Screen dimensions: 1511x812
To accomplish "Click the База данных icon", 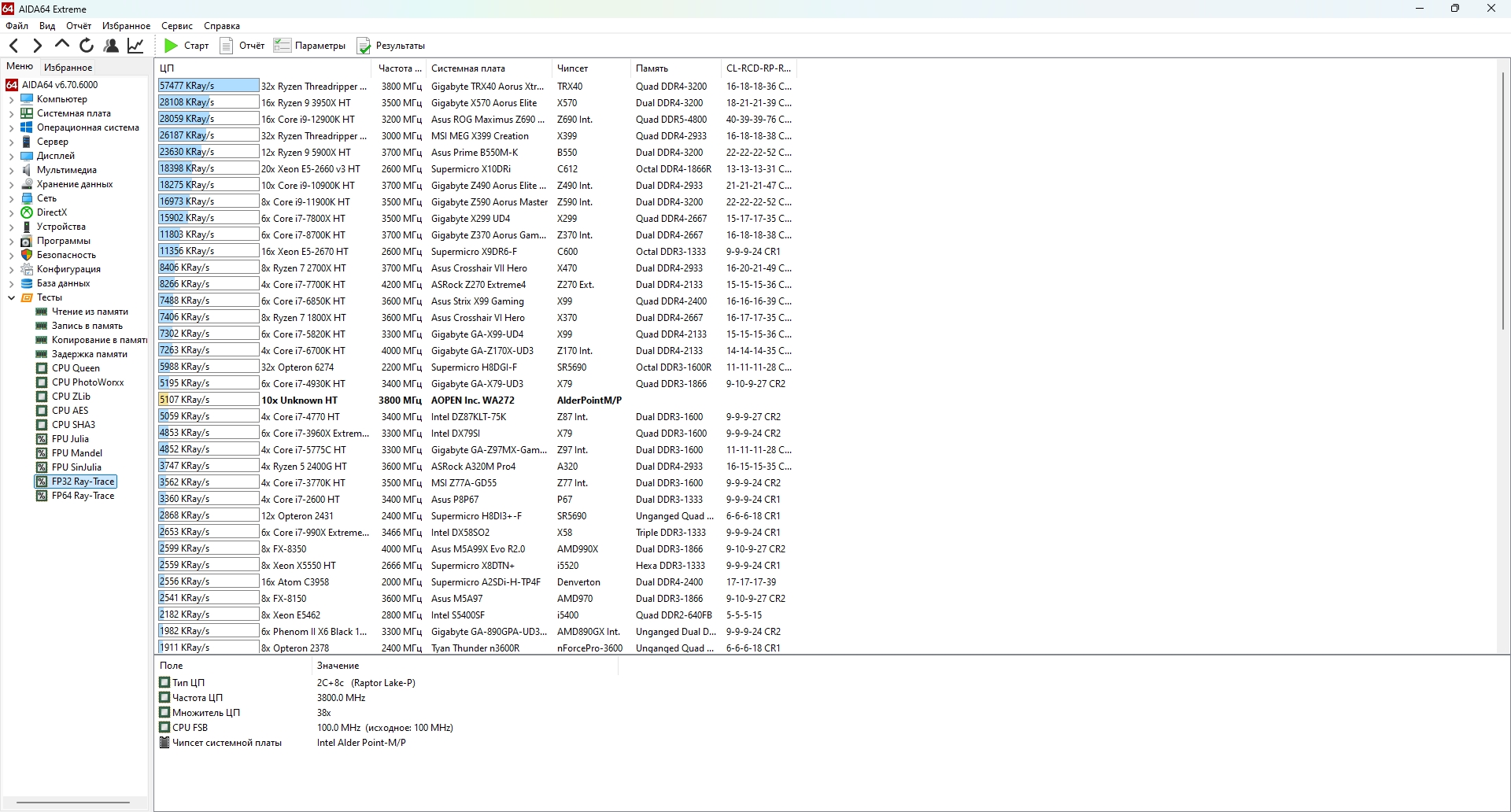I will pyautogui.click(x=27, y=283).
